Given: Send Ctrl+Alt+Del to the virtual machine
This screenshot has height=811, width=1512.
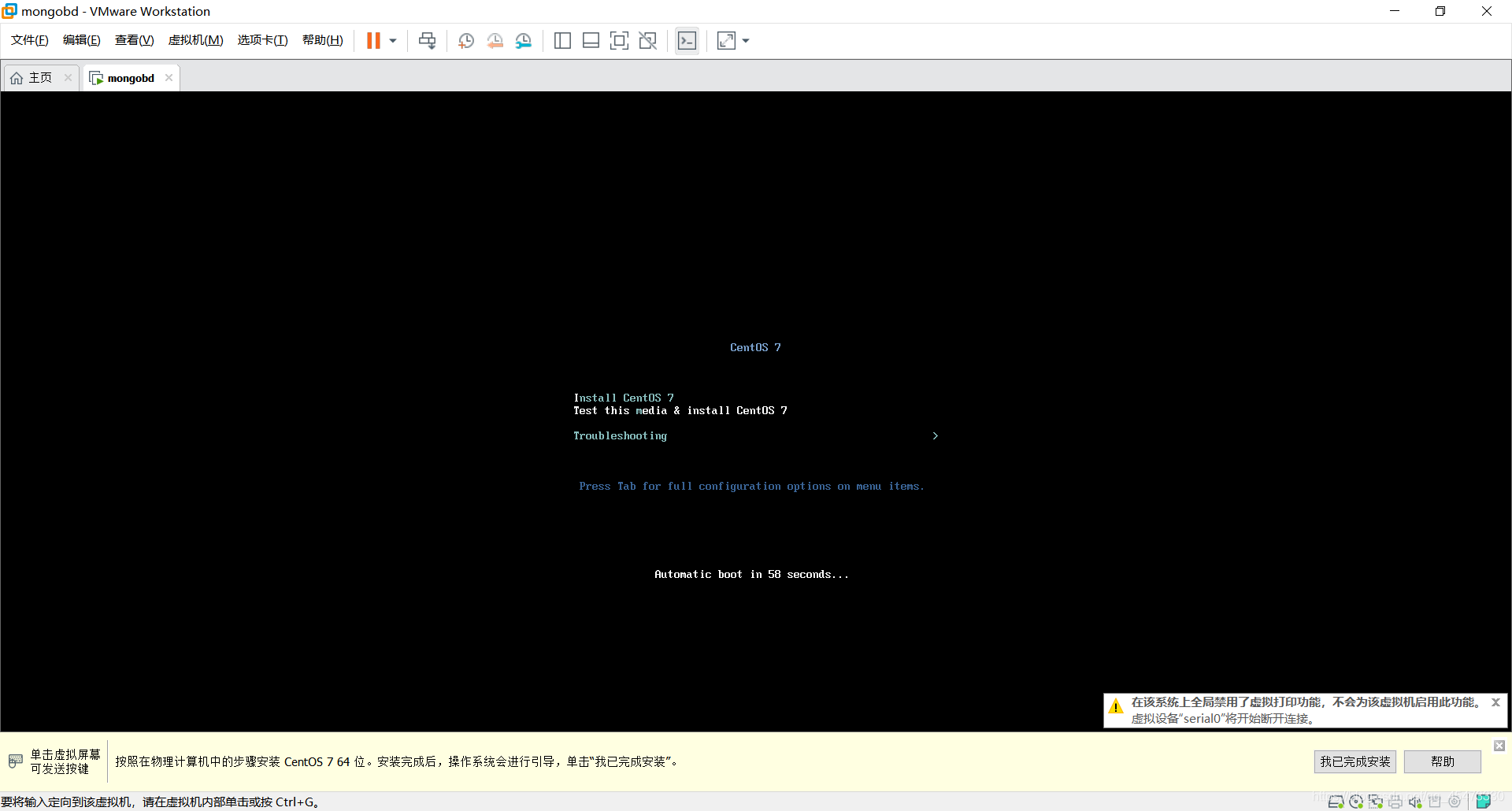Looking at the screenshot, I should pyautogui.click(x=427, y=40).
